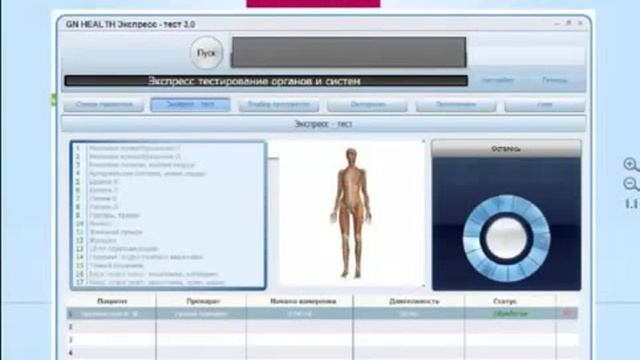Click the Длительность column header
The height and width of the screenshot is (360, 640).
click(414, 301)
